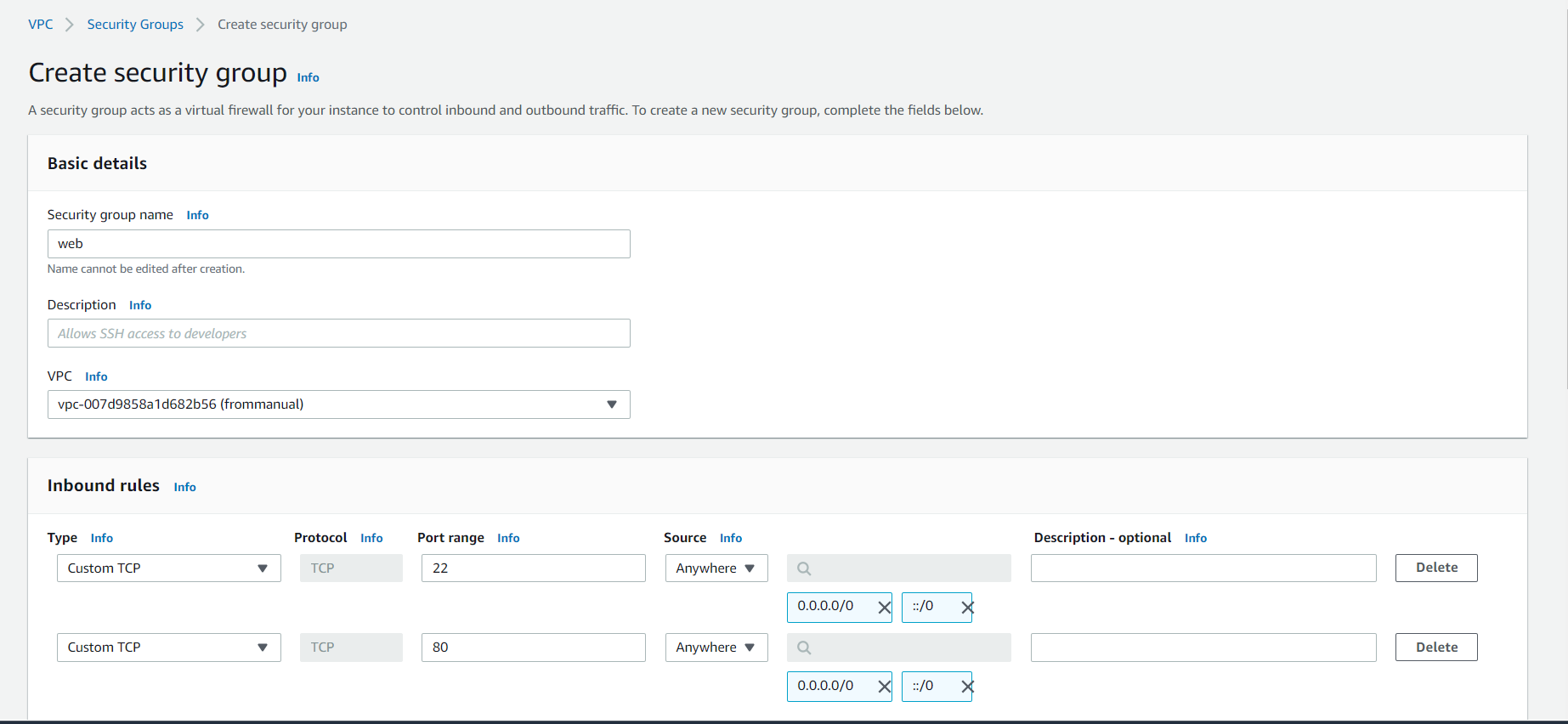Open Info link for Description field

(140, 305)
